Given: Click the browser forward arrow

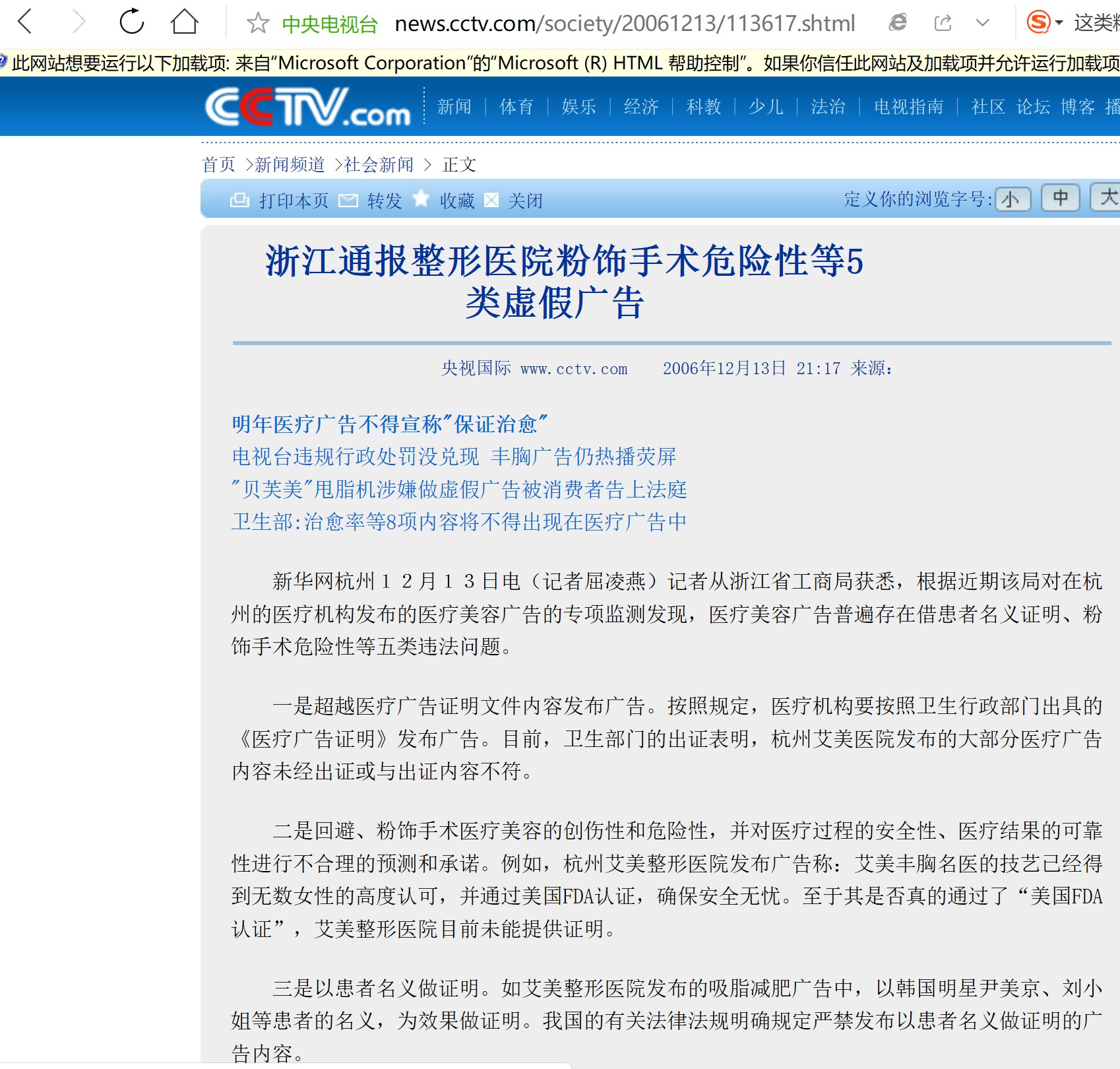Looking at the screenshot, I should click(78, 22).
